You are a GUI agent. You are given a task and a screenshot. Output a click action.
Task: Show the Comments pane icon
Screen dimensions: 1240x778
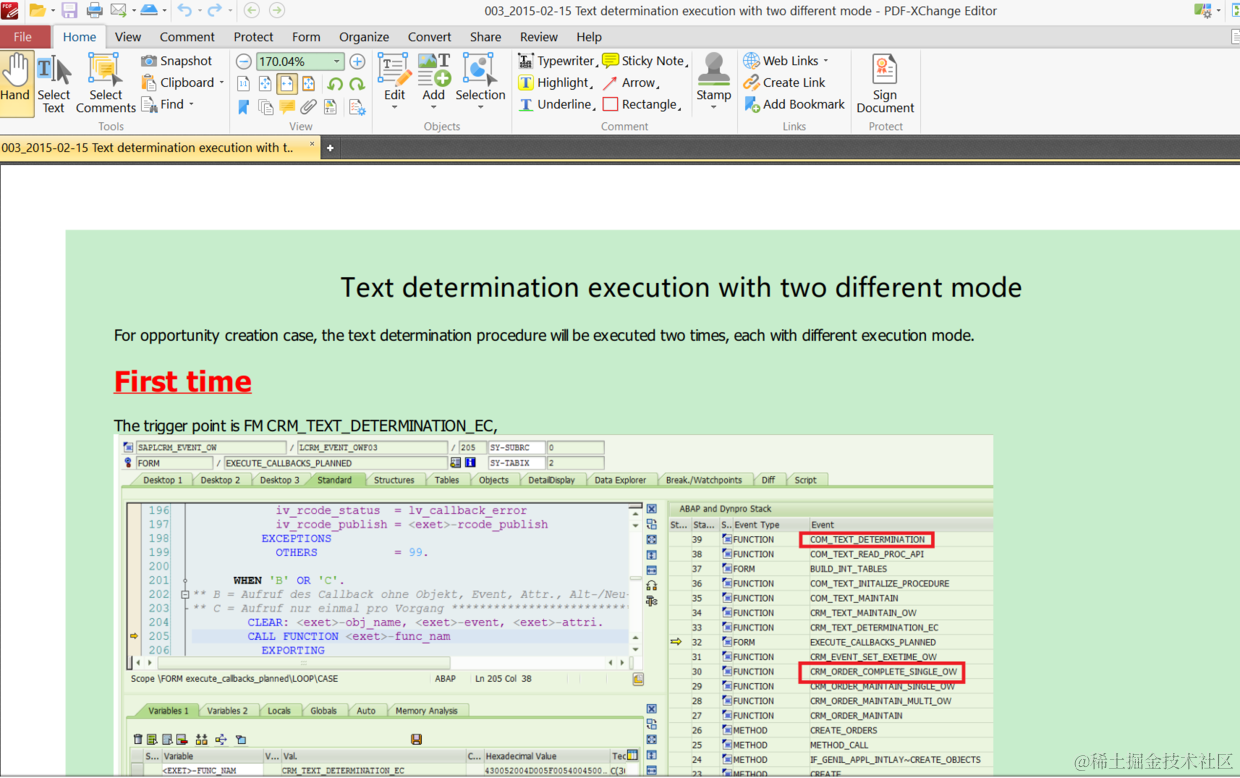(287, 106)
